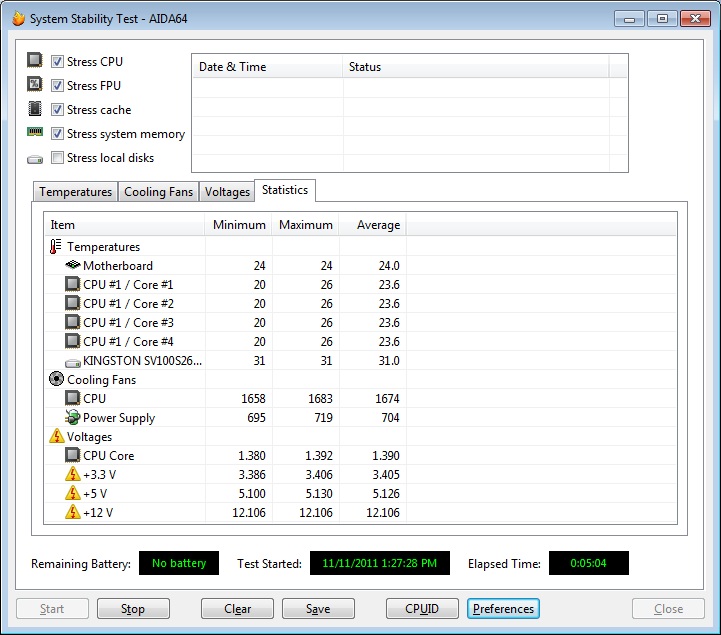Select the Voltages tab
721x635 pixels.
(x=227, y=192)
